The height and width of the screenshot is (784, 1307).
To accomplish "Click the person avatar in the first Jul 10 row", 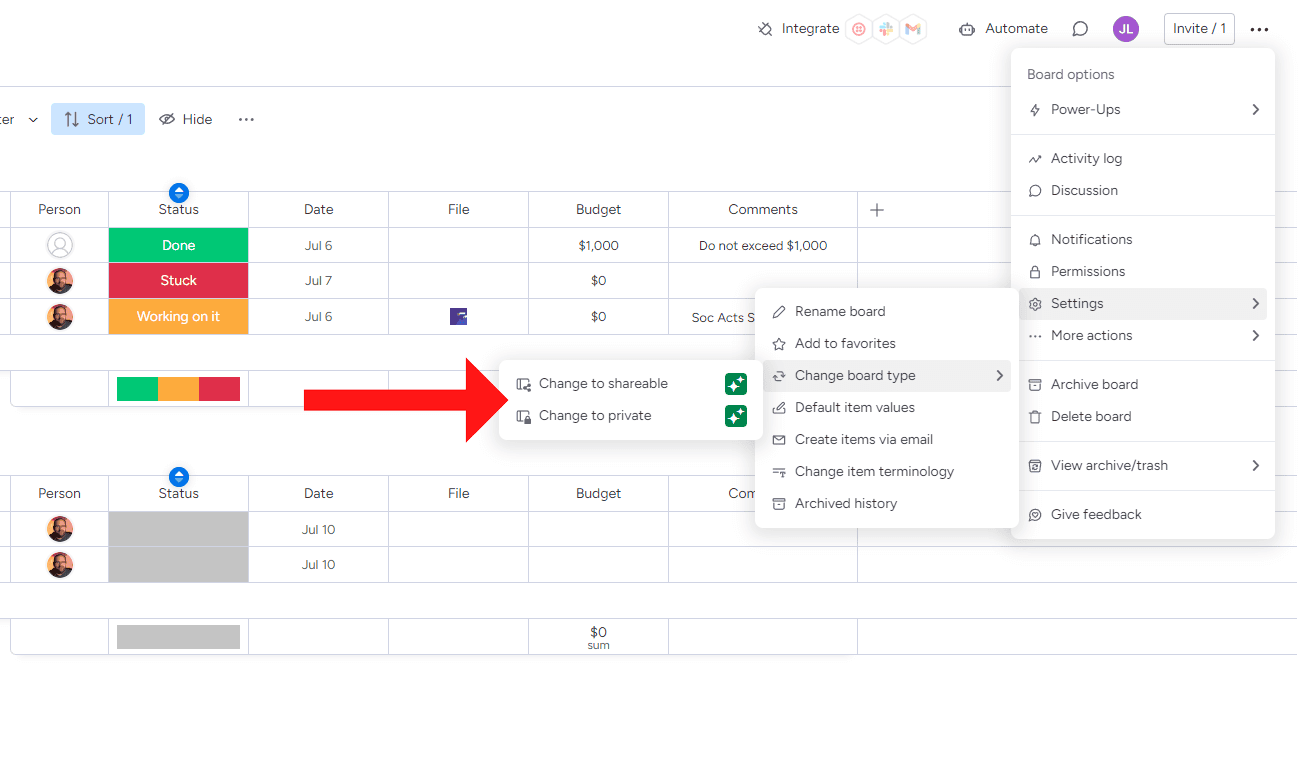I will [x=60, y=529].
